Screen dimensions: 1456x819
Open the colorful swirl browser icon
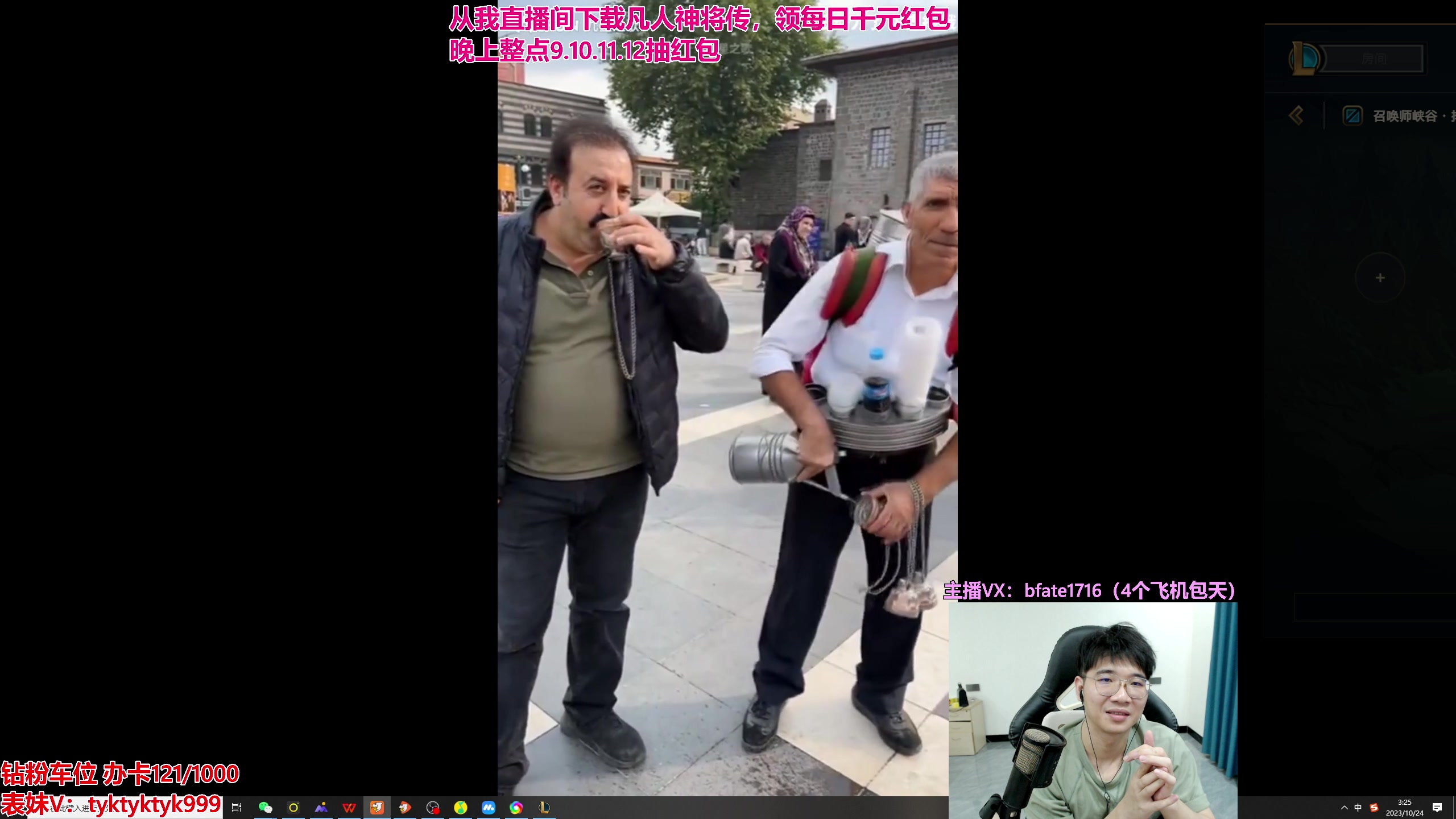tap(516, 807)
